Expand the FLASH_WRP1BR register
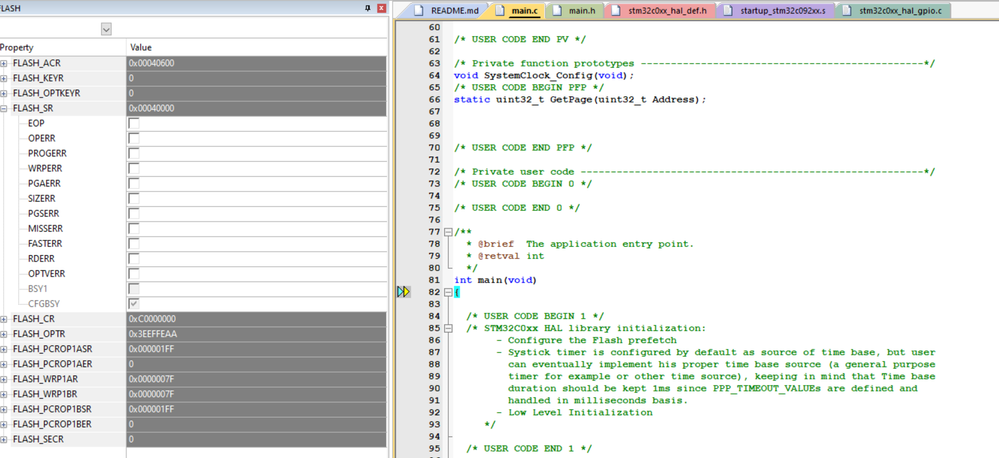Image resolution: width=999 pixels, height=458 pixels. pos(4,394)
